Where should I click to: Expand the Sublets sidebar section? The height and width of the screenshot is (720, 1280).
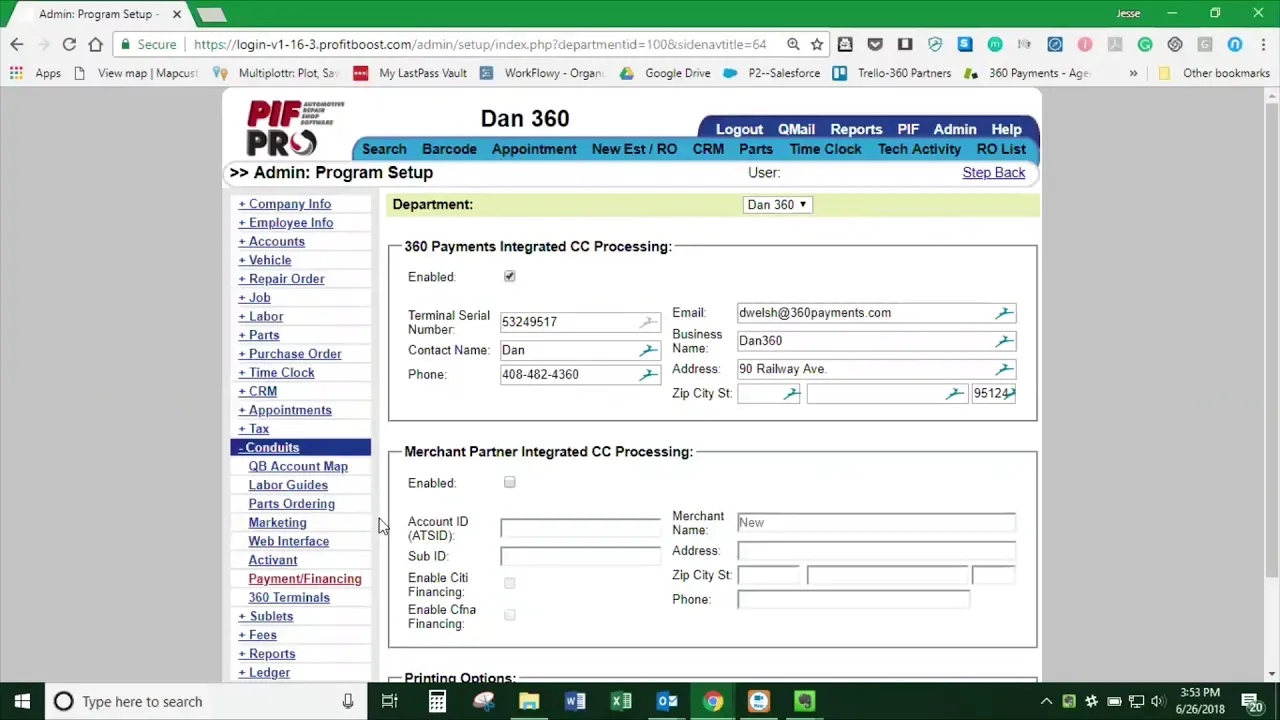[x=266, y=617]
